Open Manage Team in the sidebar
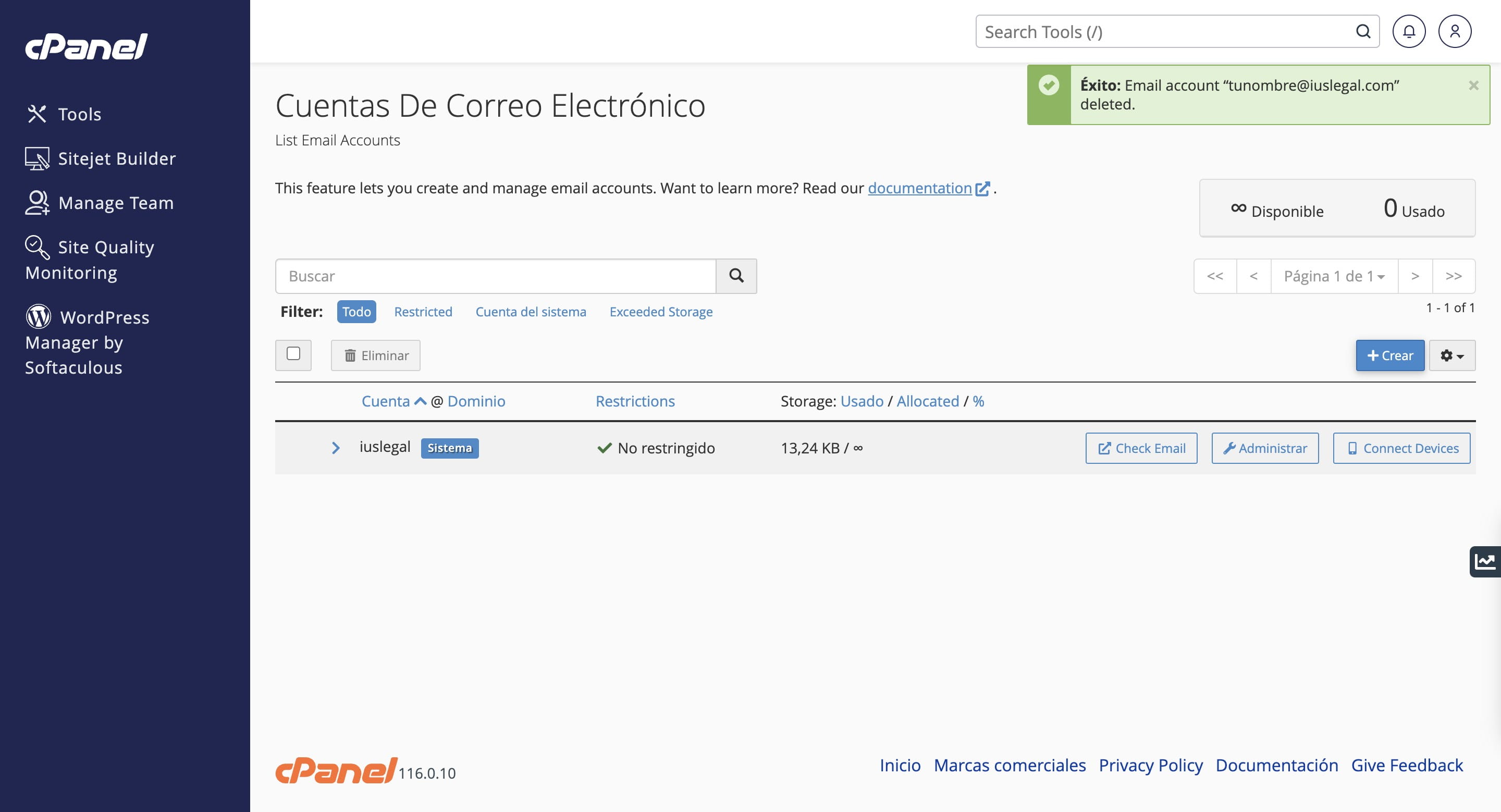 115,202
